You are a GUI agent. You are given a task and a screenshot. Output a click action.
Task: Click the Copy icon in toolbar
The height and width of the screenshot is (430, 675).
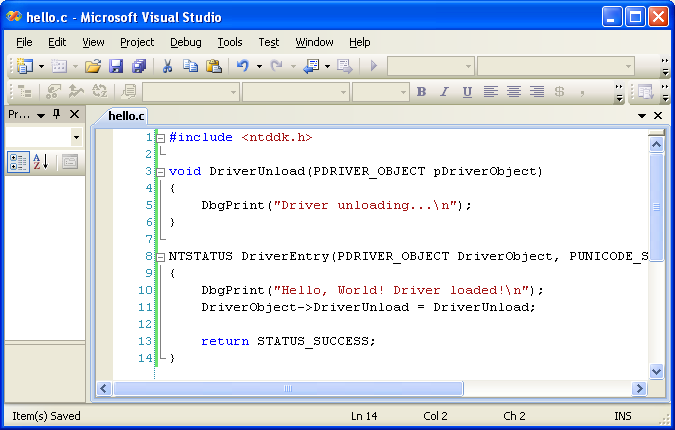coord(190,66)
